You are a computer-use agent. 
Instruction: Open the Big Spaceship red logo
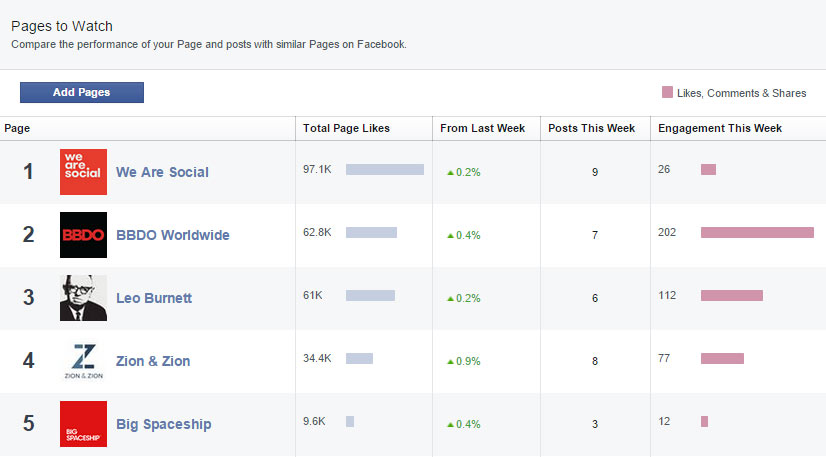(x=83, y=424)
